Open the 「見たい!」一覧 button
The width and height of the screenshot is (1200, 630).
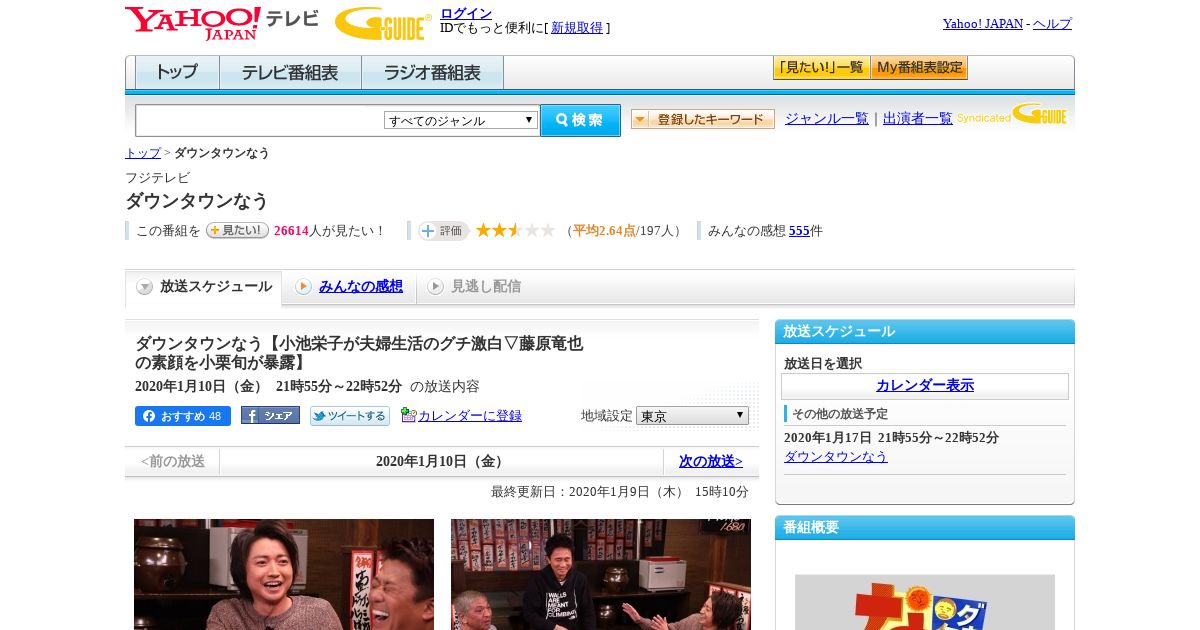[821, 68]
